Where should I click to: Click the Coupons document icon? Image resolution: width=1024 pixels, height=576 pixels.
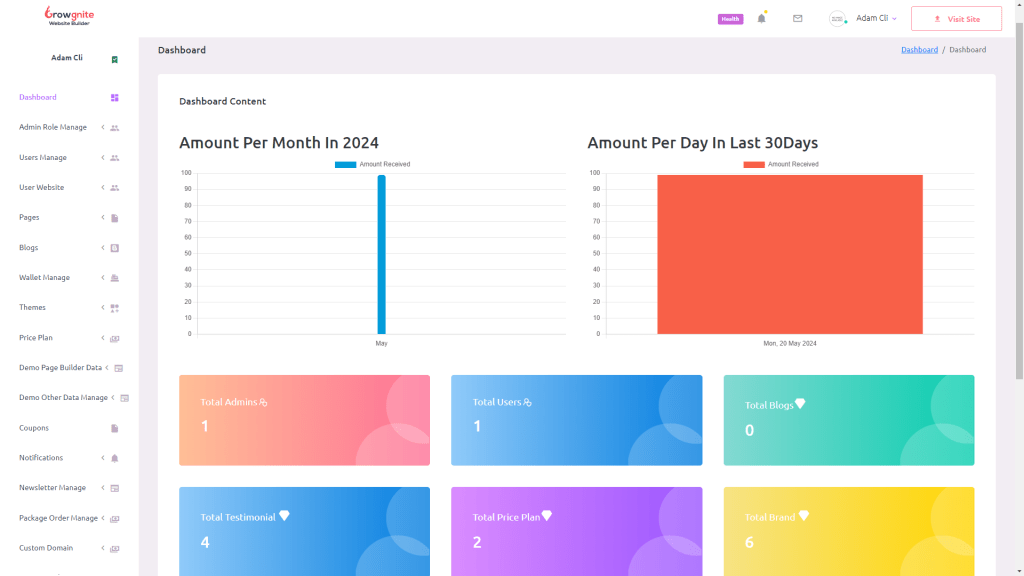(115, 428)
